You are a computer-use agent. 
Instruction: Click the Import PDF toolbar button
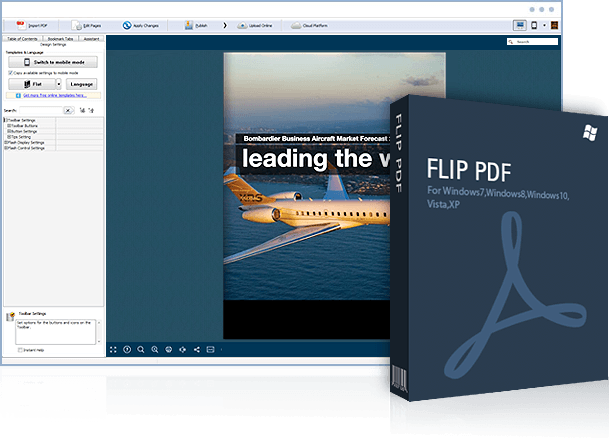point(32,25)
